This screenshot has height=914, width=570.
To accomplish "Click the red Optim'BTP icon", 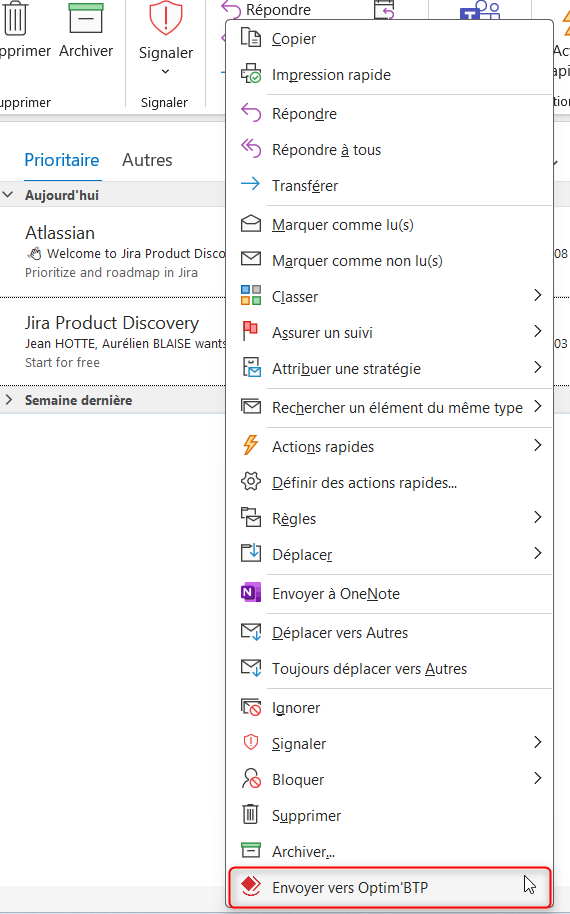I will pos(251,885).
